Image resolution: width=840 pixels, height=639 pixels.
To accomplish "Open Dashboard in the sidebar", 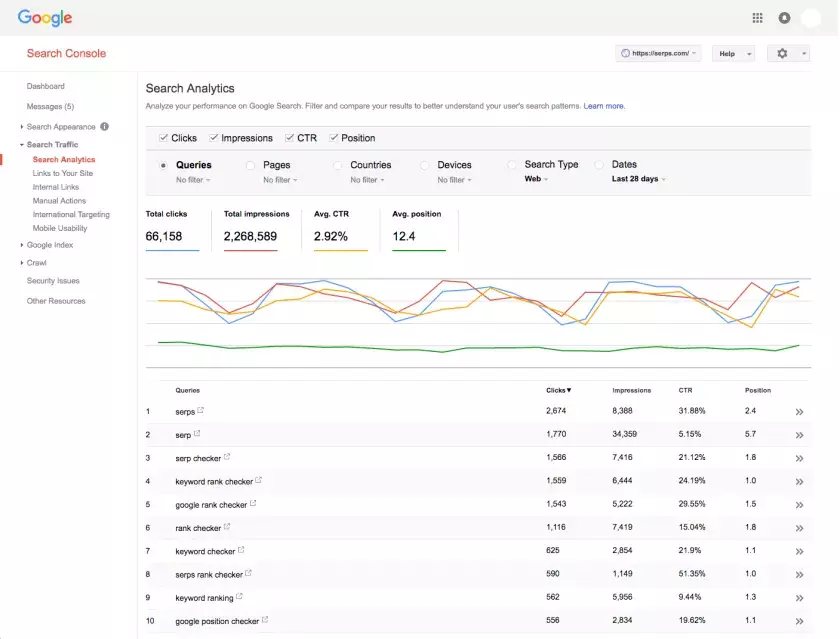I will 46,86.
